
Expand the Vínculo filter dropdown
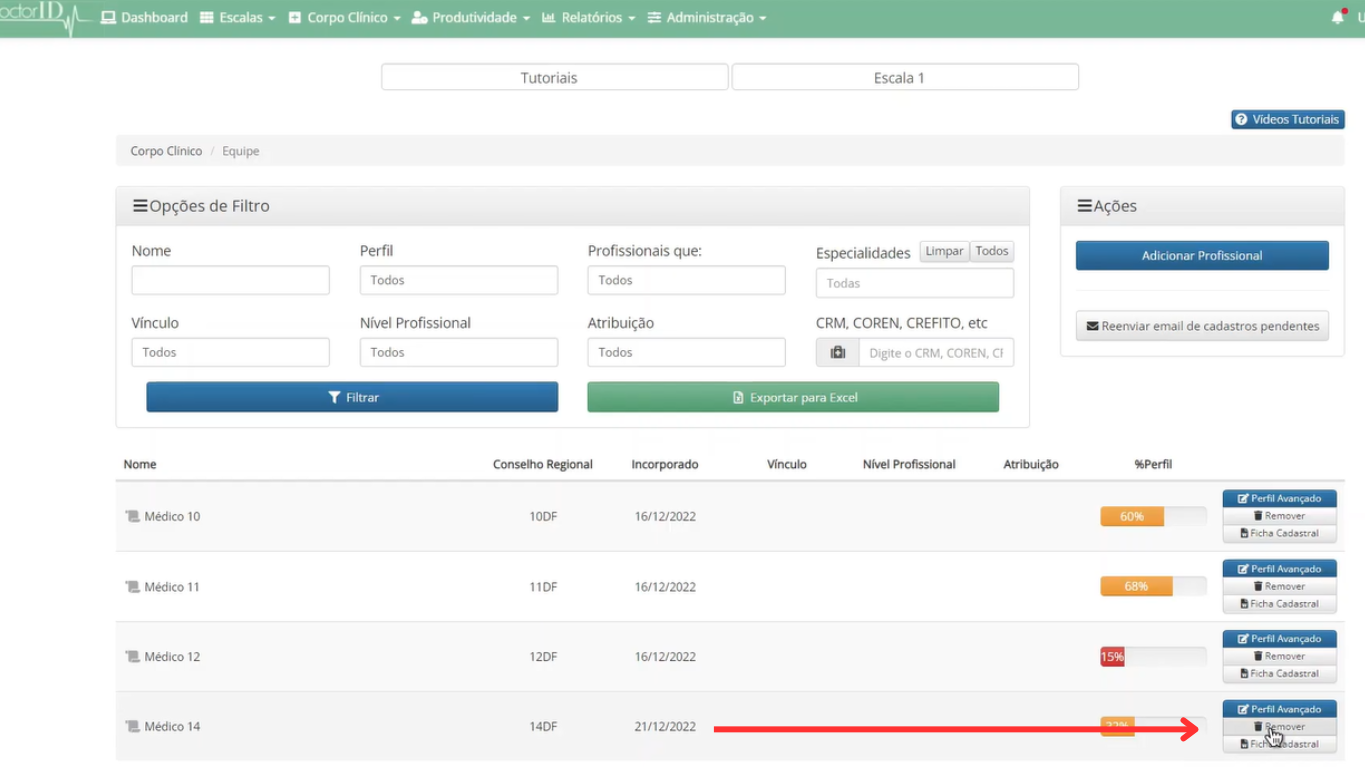(x=230, y=352)
